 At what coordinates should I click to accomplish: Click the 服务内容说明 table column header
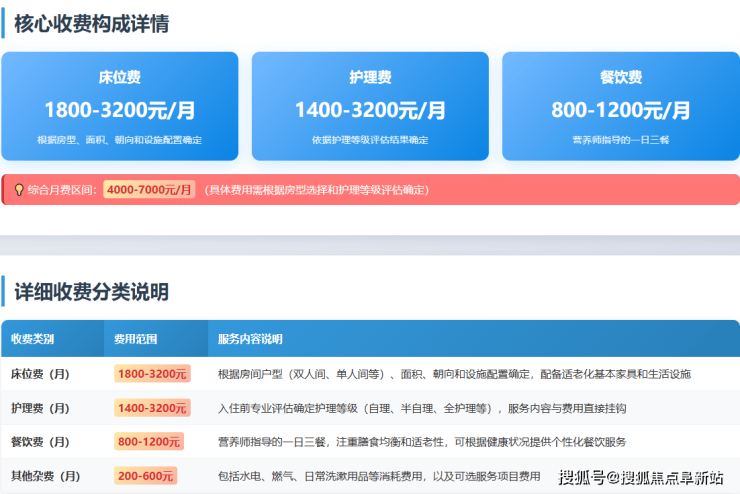click(250, 339)
